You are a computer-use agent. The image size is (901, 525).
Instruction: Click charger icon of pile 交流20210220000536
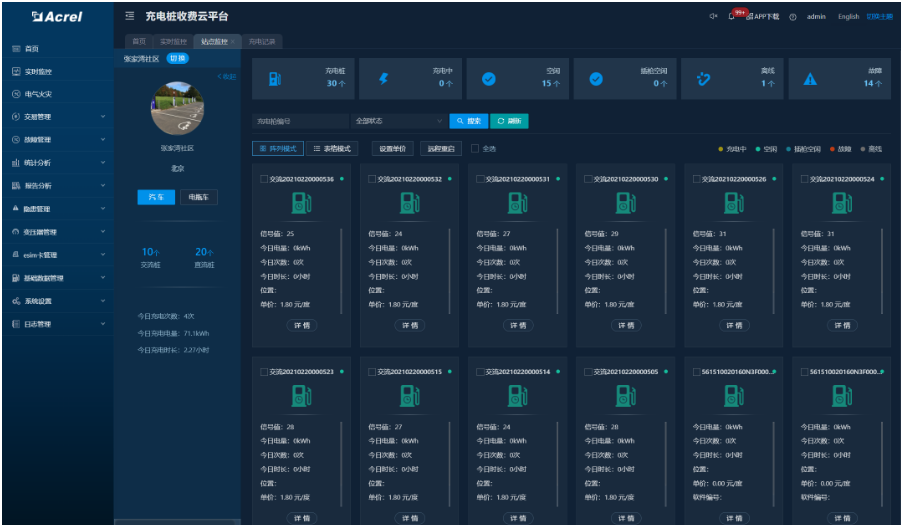301,203
